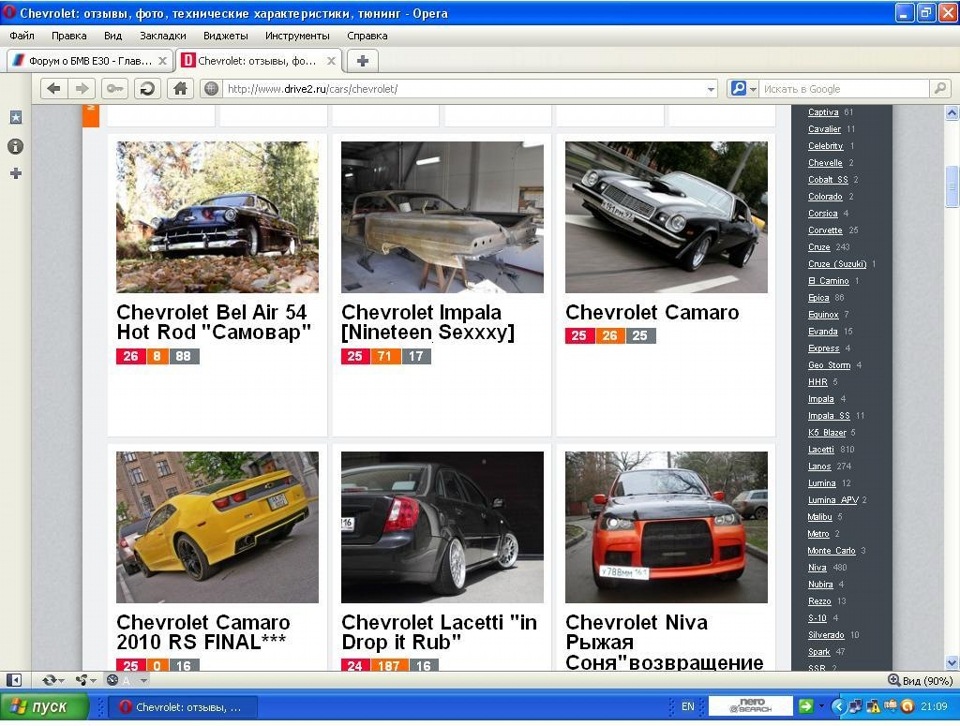Open the Chevrolet Camaro article link
Viewport: 960px width, 726px height.
click(652, 312)
